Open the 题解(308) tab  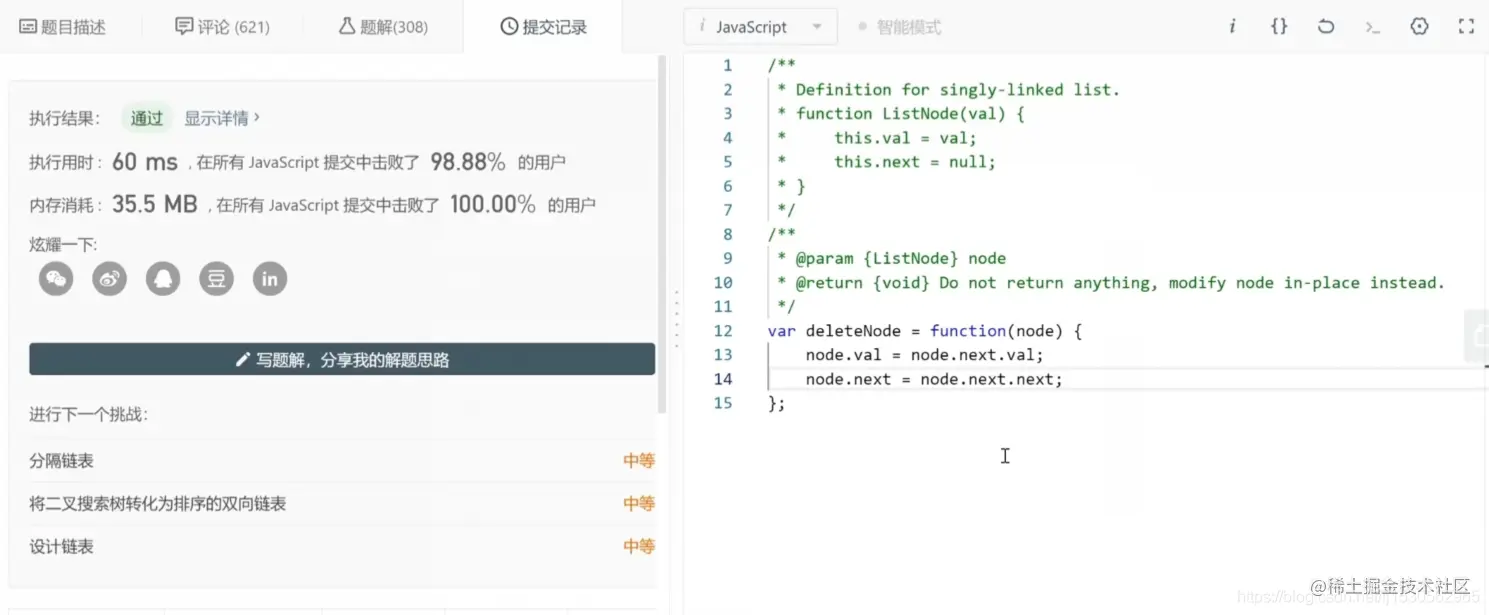tap(383, 27)
